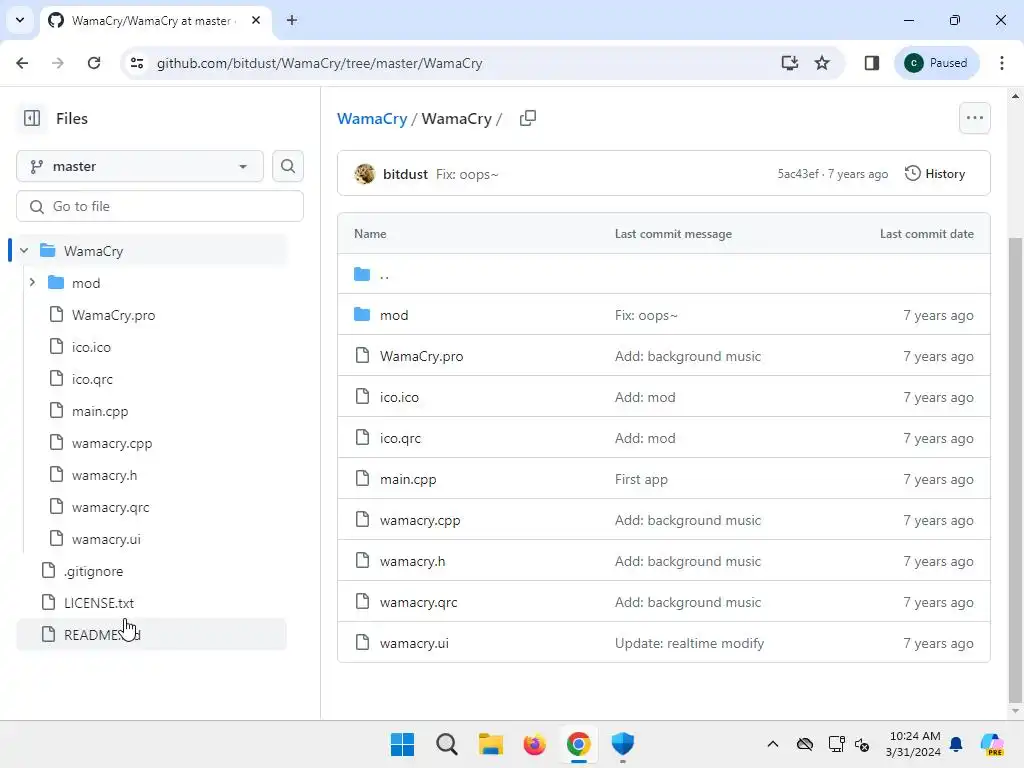Select wamacry.qrc in the file tree
The height and width of the screenshot is (768, 1024).
tap(110, 507)
